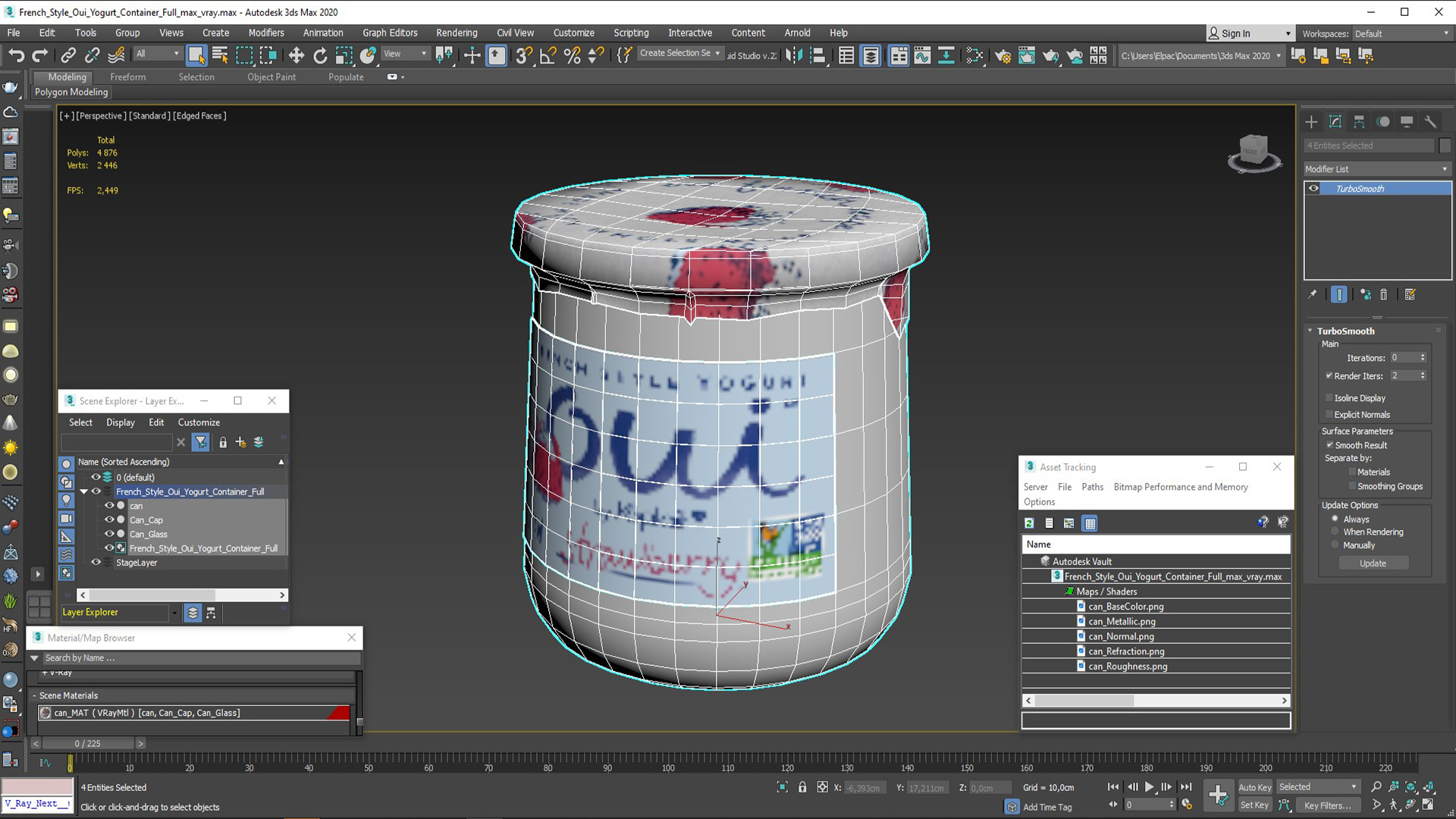Choose the Select and Rotate tool
The height and width of the screenshot is (819, 1456).
(x=320, y=55)
